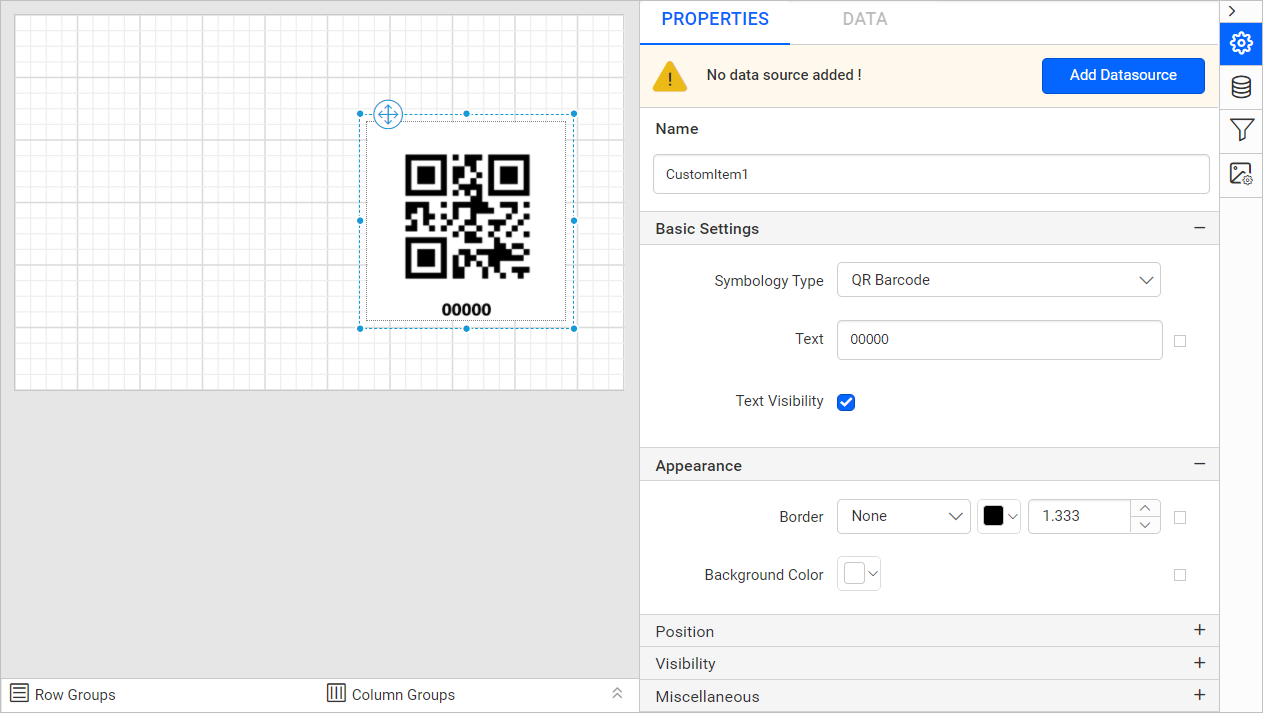Image resolution: width=1263 pixels, height=713 pixels.
Task: Click the Background Color label
Action: (764, 575)
